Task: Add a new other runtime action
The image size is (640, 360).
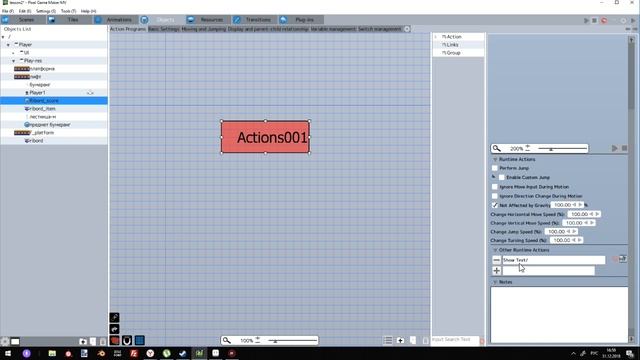Action: pyautogui.click(x=496, y=270)
